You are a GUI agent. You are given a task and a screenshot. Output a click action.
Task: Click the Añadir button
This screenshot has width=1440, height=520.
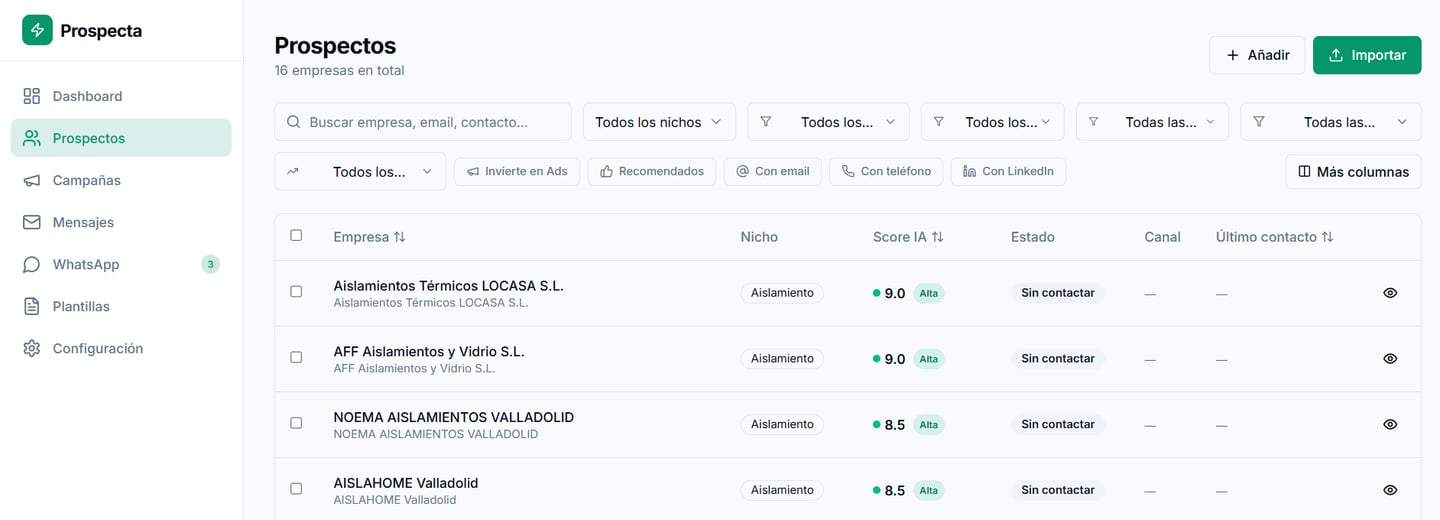[x=1257, y=55]
